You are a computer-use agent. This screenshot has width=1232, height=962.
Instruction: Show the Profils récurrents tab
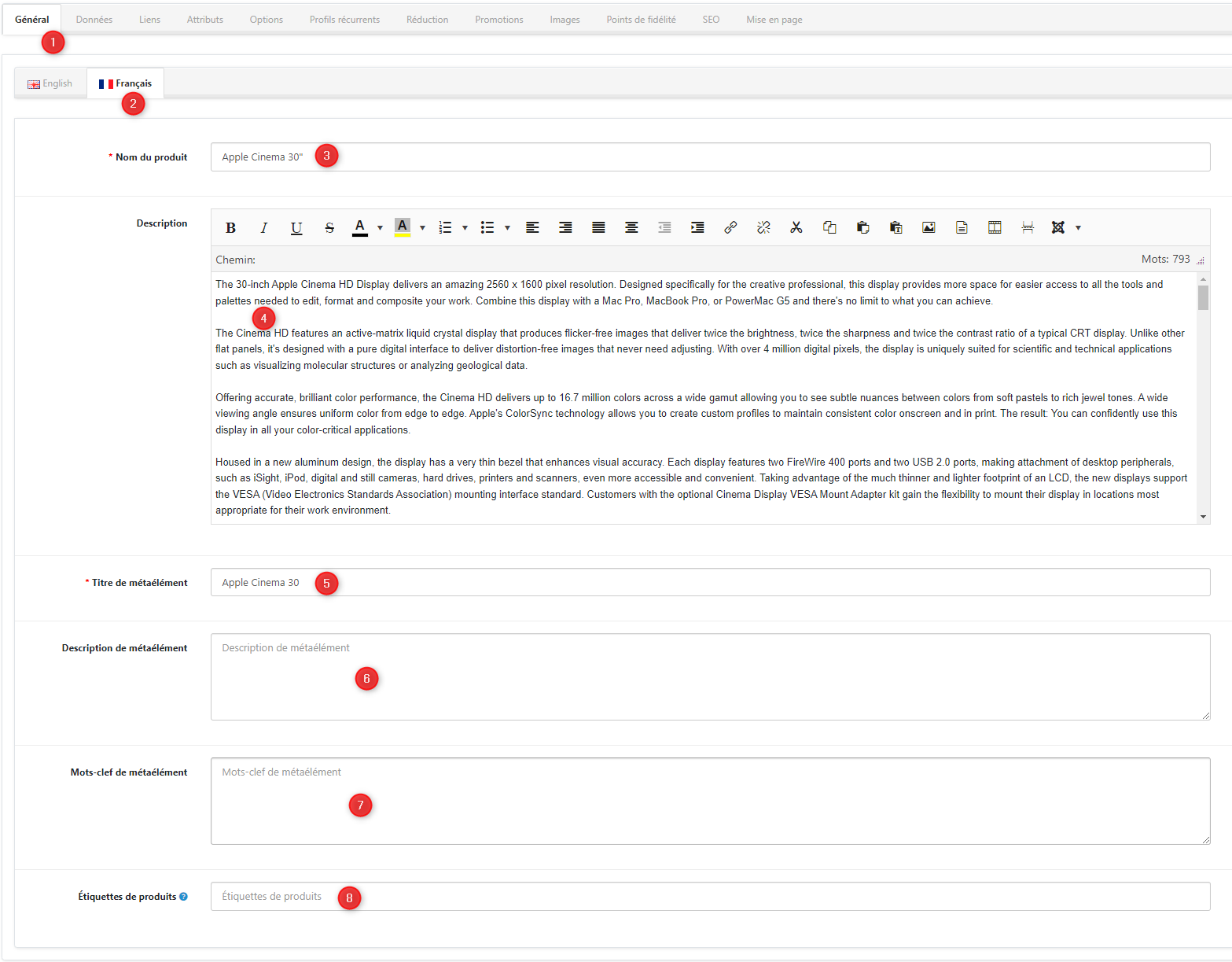(344, 20)
